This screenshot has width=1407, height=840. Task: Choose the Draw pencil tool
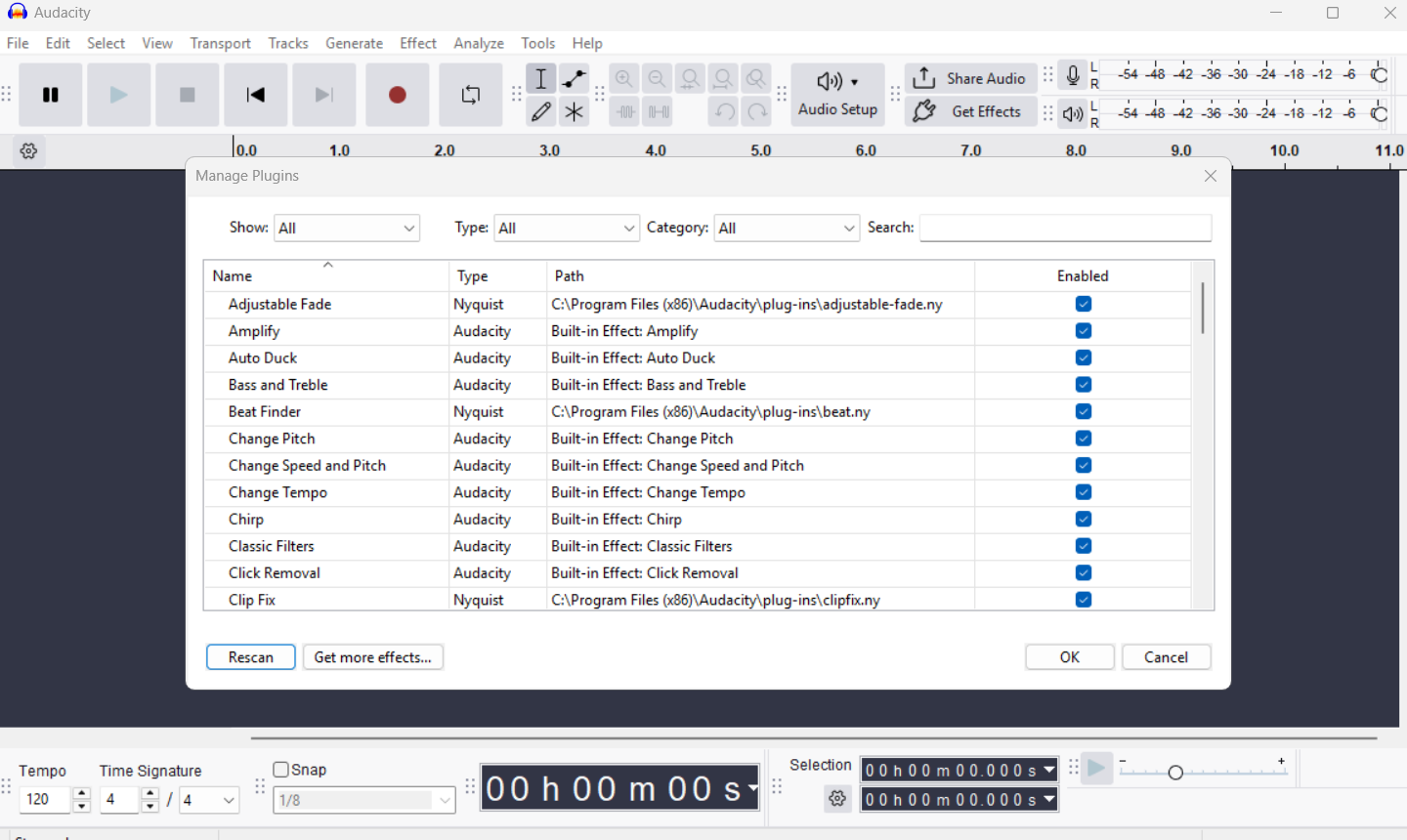tap(541, 111)
